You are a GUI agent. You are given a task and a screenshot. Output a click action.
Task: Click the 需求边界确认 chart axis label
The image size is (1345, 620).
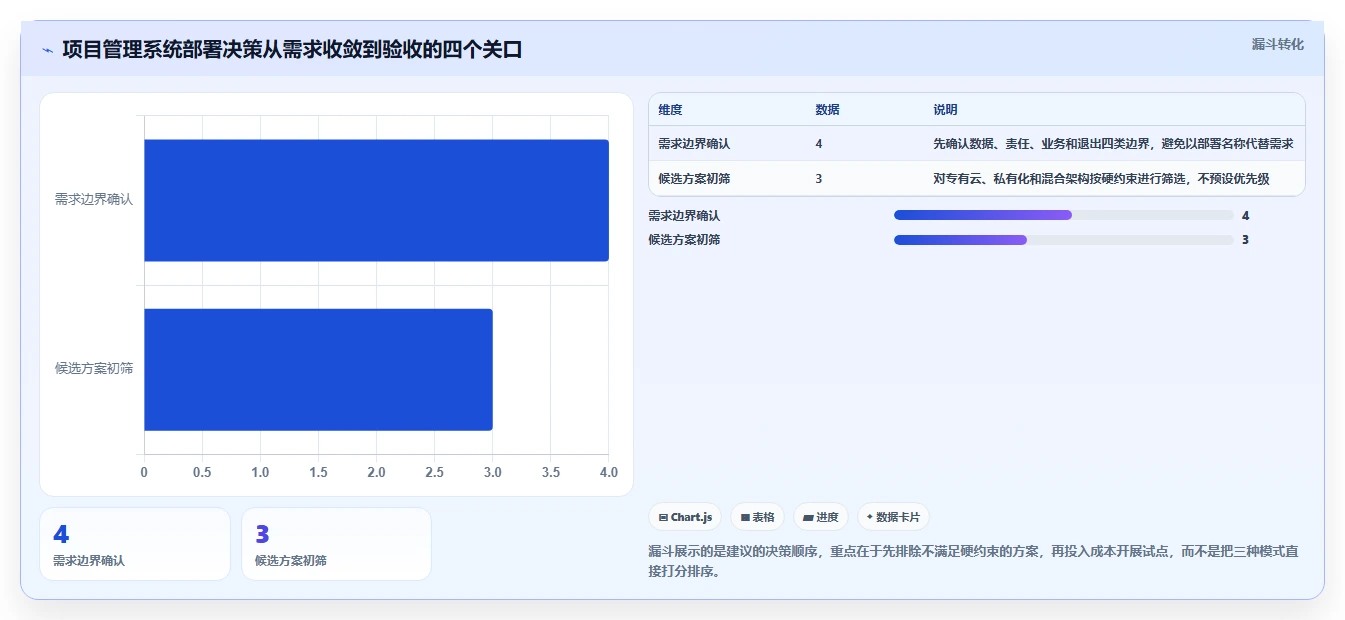[x=93, y=200]
